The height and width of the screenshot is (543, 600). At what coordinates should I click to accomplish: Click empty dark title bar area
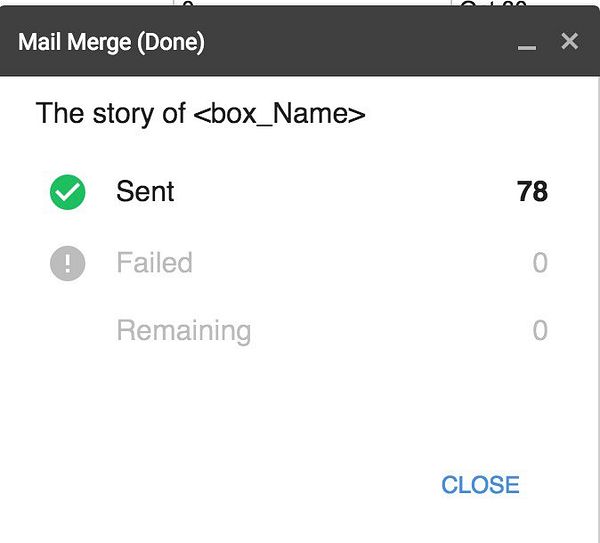360,42
